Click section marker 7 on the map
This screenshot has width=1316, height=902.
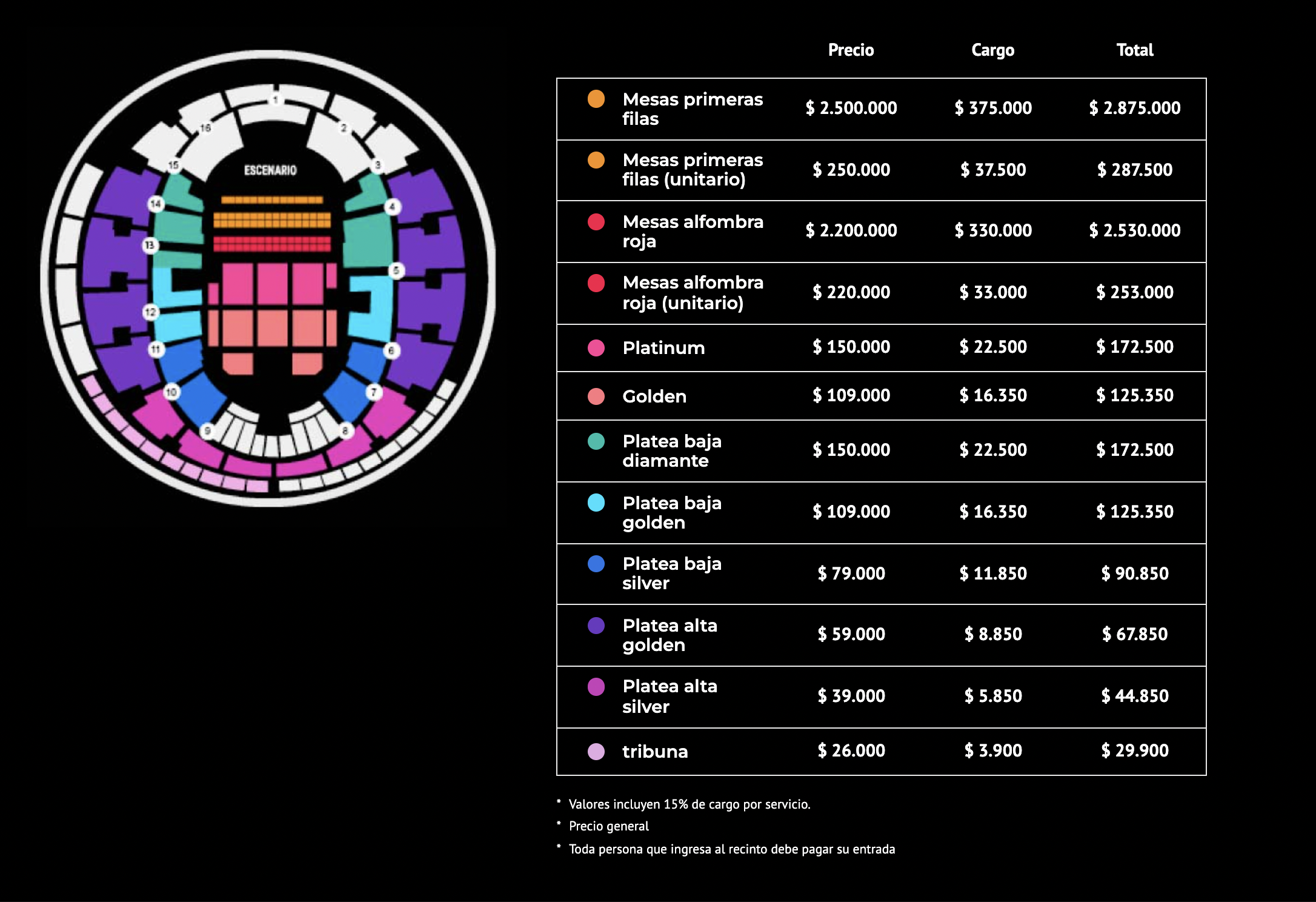tap(374, 392)
